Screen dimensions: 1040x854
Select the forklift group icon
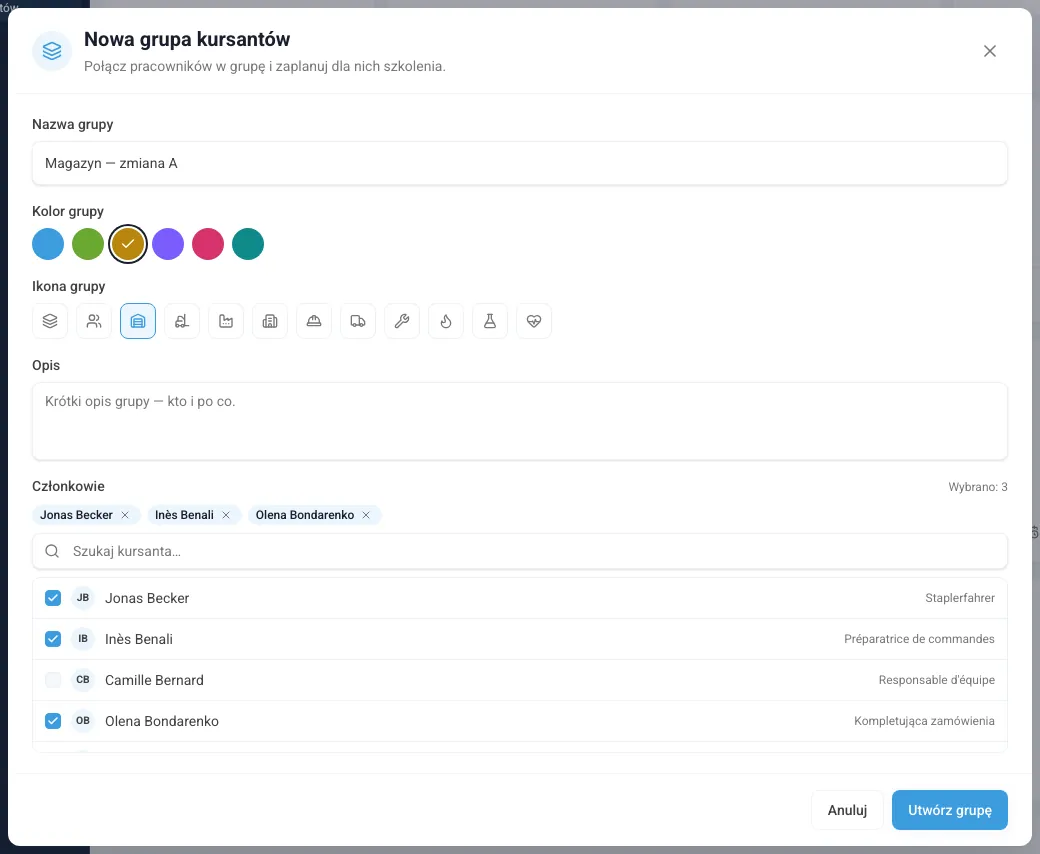click(182, 321)
